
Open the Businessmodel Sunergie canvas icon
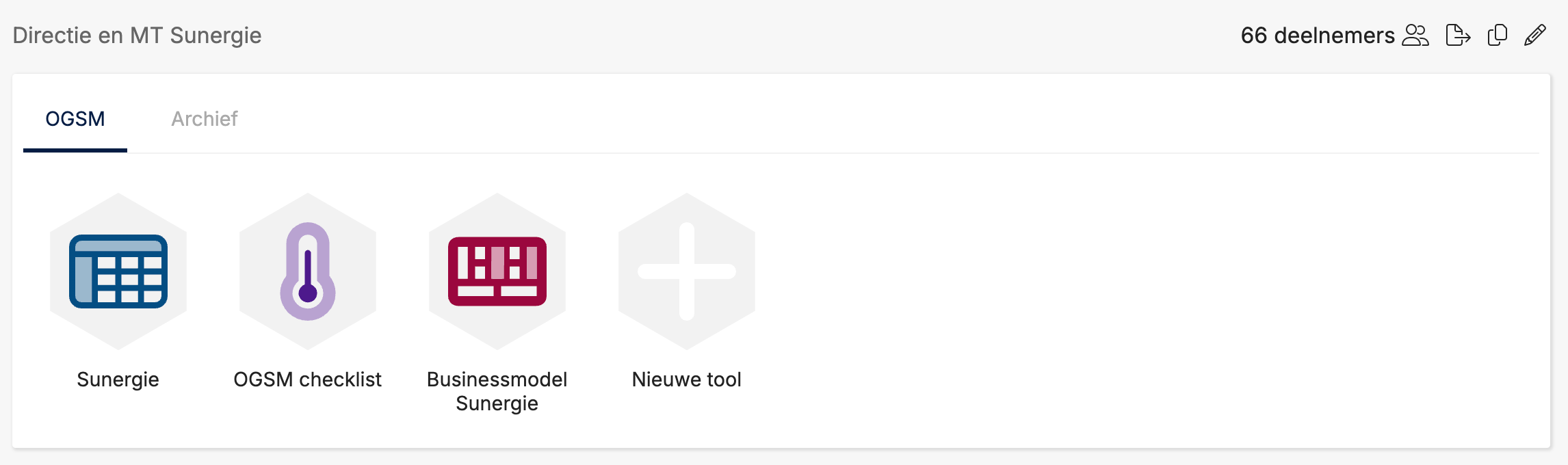(x=497, y=271)
